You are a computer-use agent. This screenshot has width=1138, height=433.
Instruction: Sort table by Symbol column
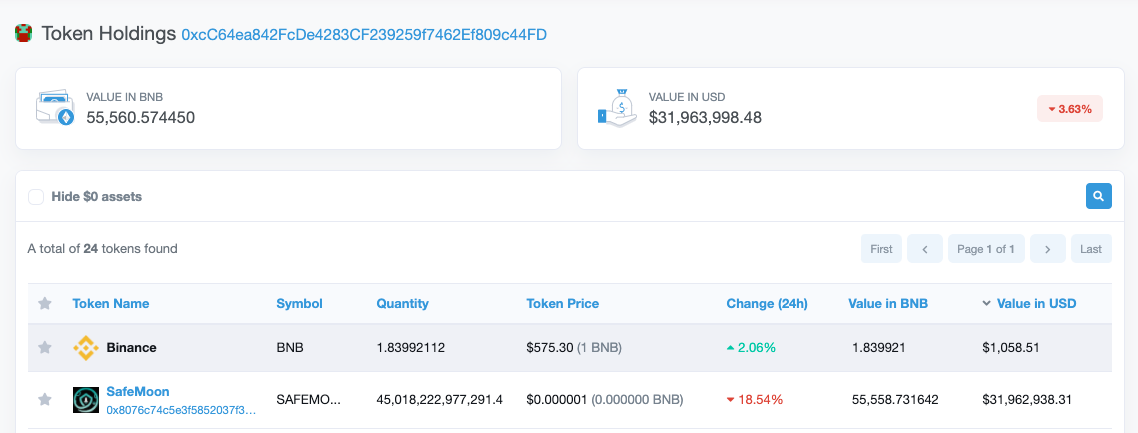click(x=299, y=303)
